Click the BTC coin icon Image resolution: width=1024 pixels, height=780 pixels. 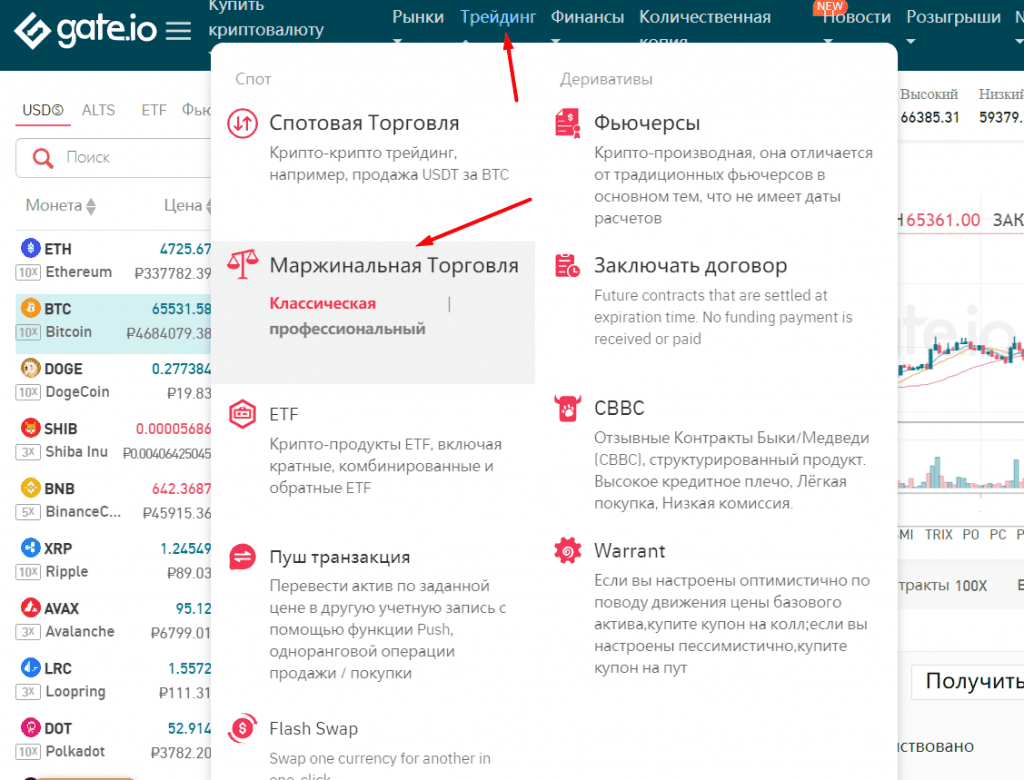(x=30, y=308)
